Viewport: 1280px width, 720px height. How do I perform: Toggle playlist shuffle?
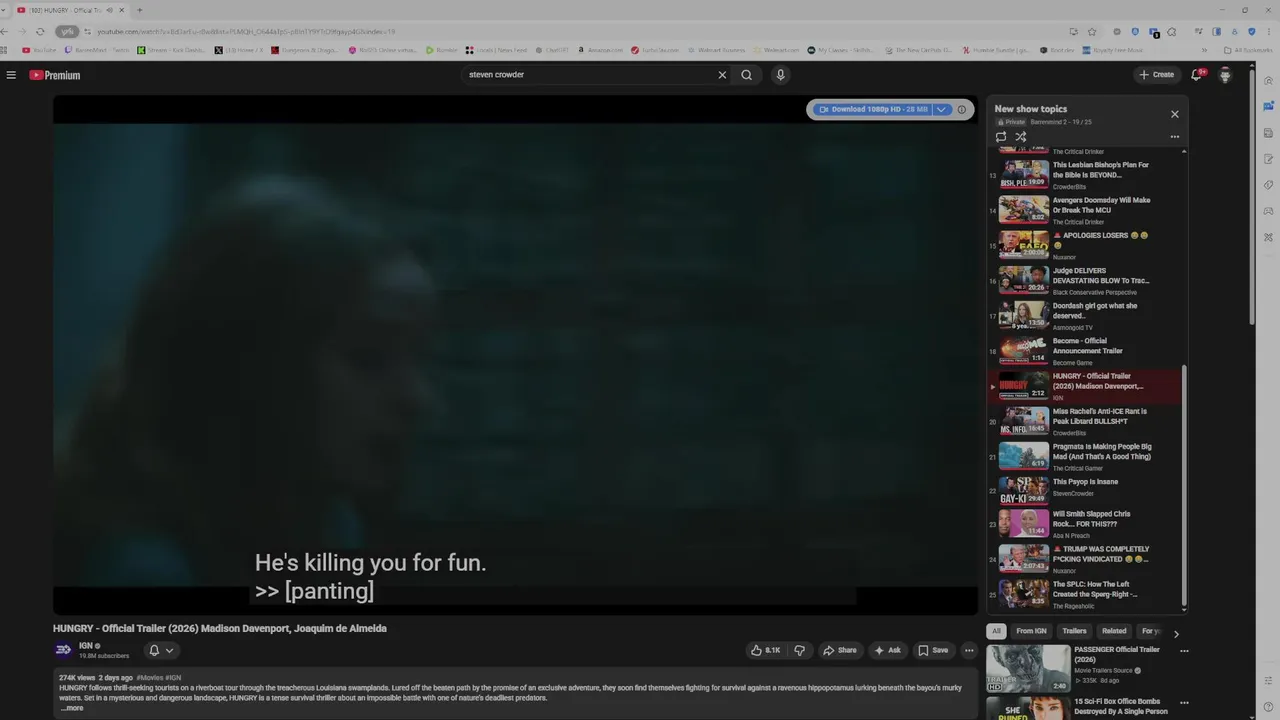tap(1021, 137)
